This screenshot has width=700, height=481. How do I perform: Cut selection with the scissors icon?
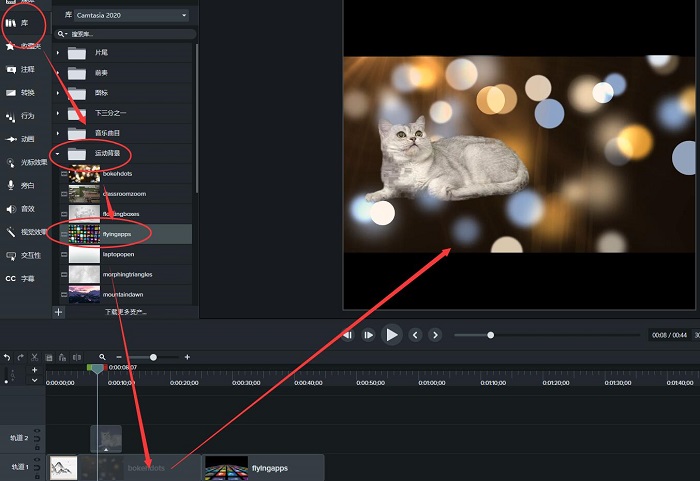[x=34, y=357]
